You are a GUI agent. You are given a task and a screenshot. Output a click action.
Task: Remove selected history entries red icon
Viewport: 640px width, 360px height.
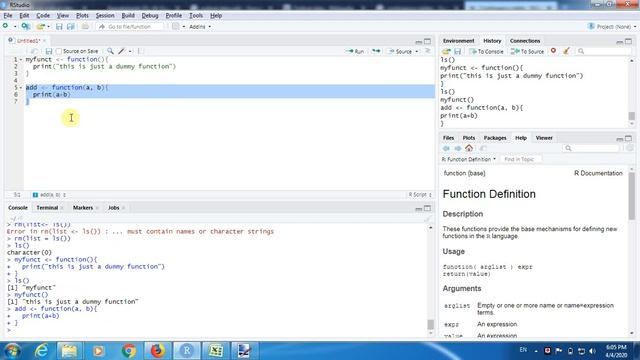pos(553,51)
